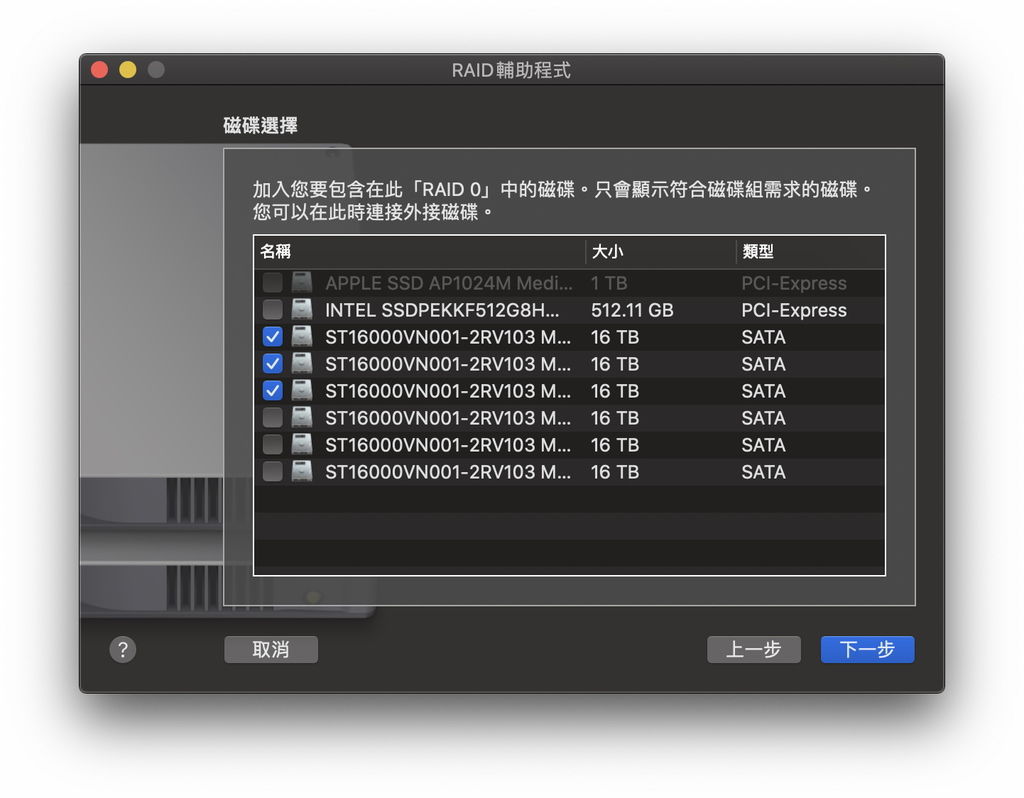Click fifth ST16000VN001 row's drive icon
1024x798 pixels.
click(302, 445)
